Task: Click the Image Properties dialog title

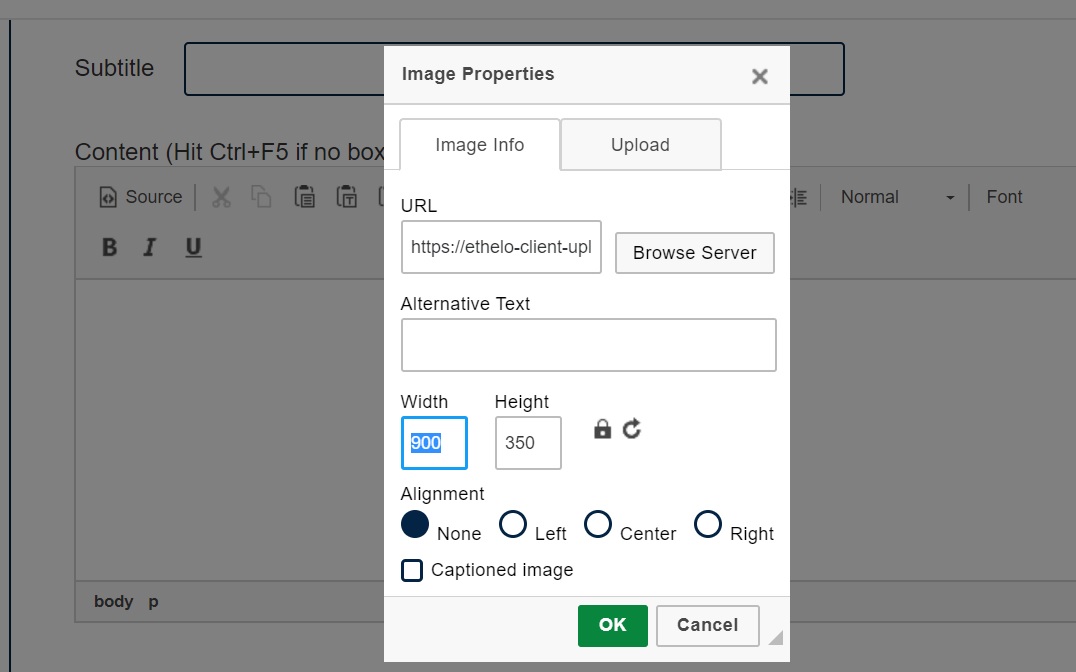Action: pyautogui.click(x=478, y=74)
